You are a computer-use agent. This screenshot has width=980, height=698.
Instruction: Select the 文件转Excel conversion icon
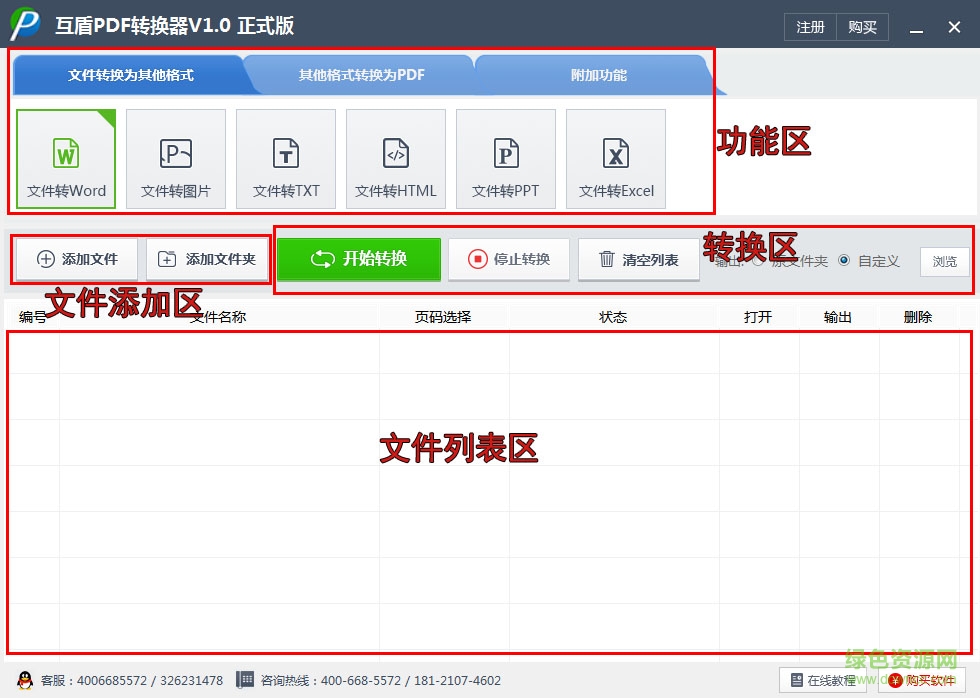(616, 158)
